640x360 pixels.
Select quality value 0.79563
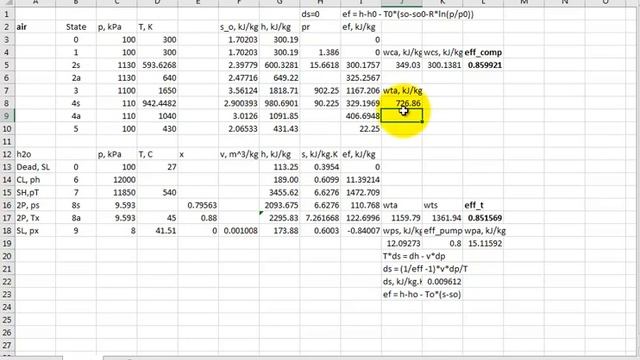click(x=198, y=205)
